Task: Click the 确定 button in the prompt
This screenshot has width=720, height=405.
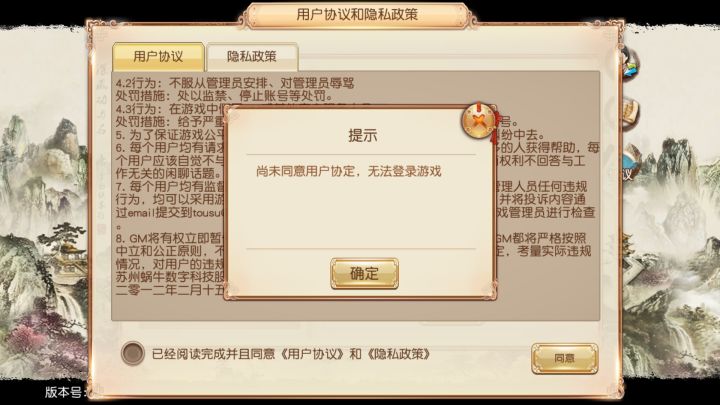Action: coord(364,274)
